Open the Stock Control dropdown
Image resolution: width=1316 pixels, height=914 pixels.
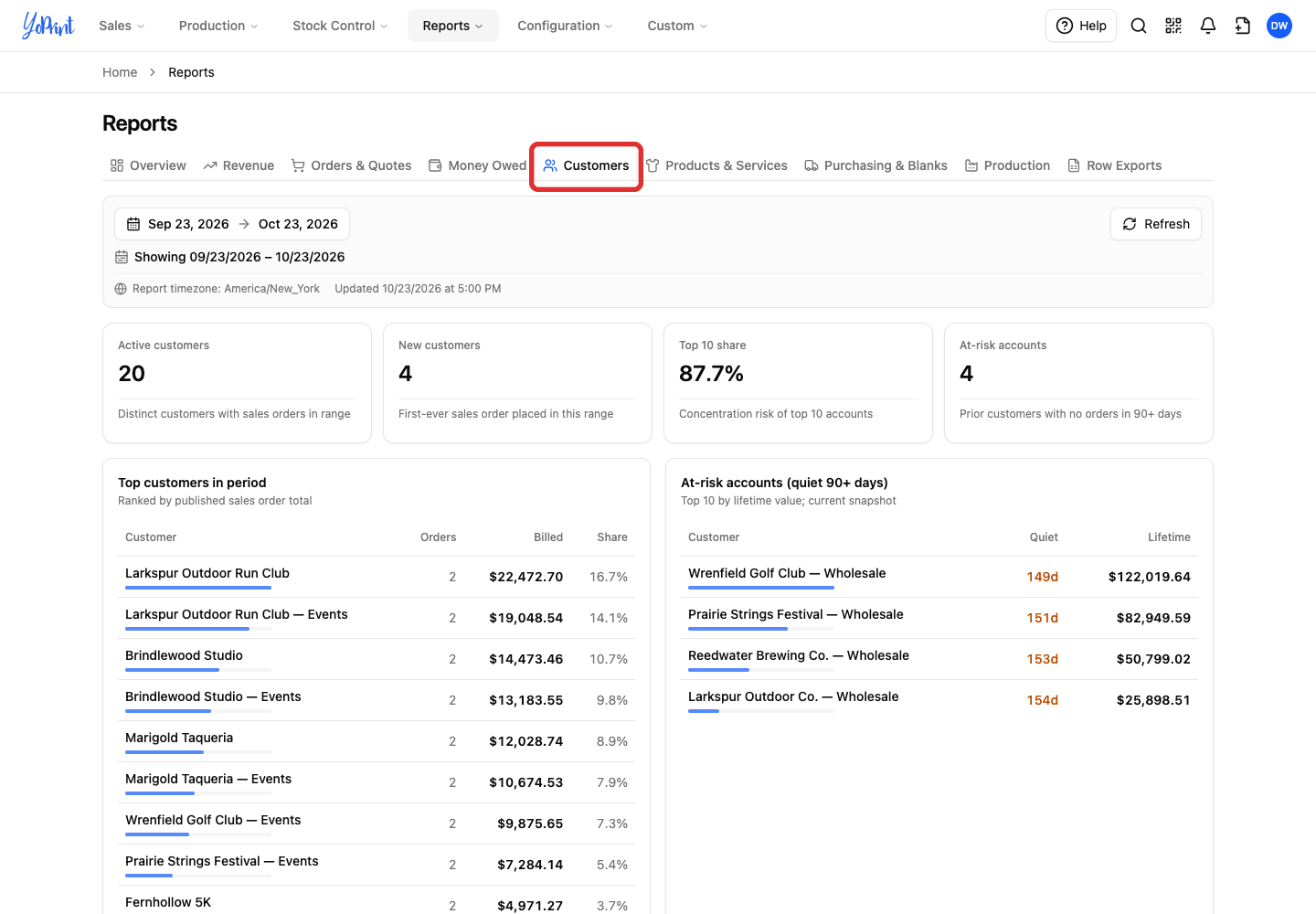click(340, 26)
